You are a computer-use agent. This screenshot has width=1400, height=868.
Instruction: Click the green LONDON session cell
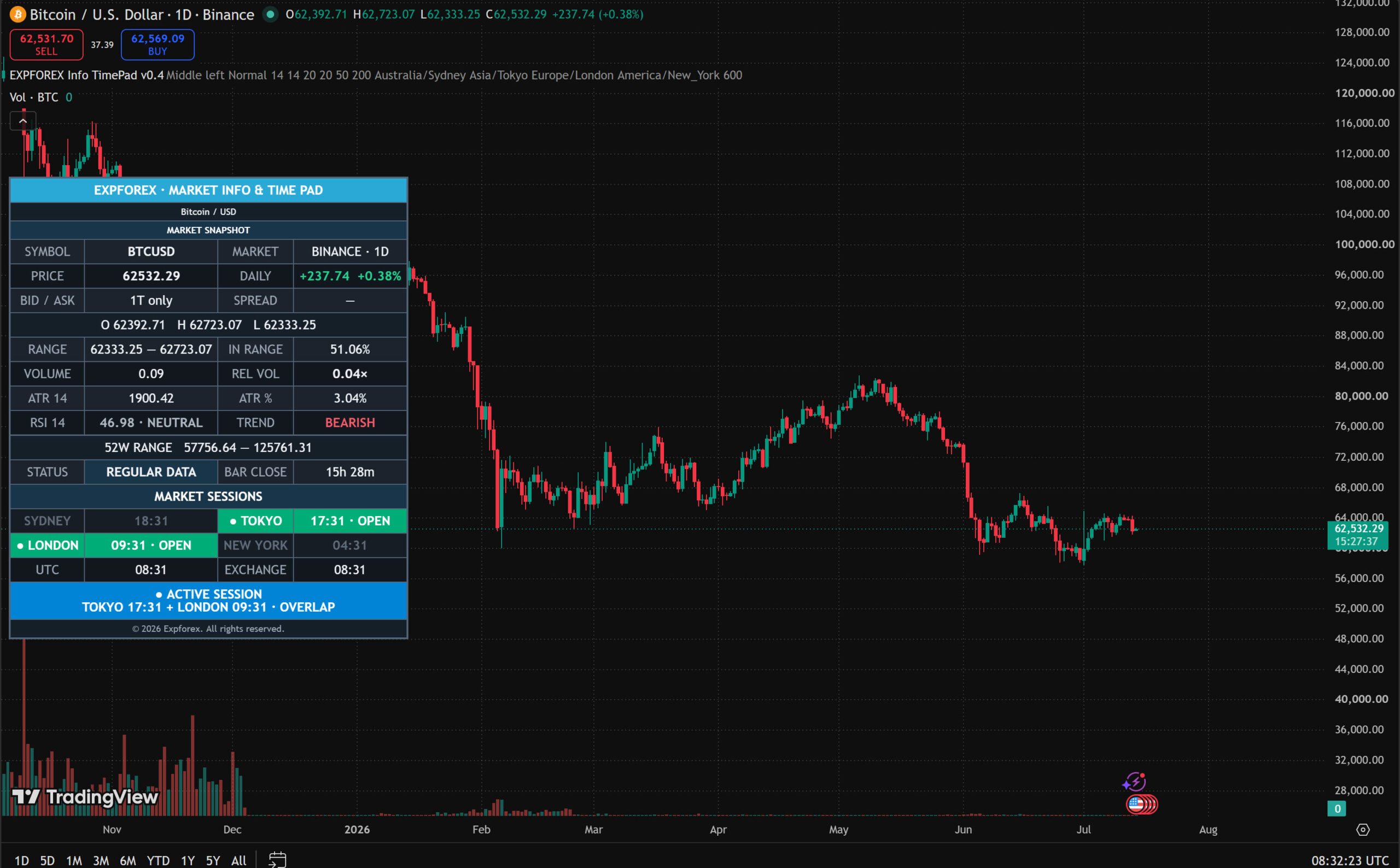[47, 546]
